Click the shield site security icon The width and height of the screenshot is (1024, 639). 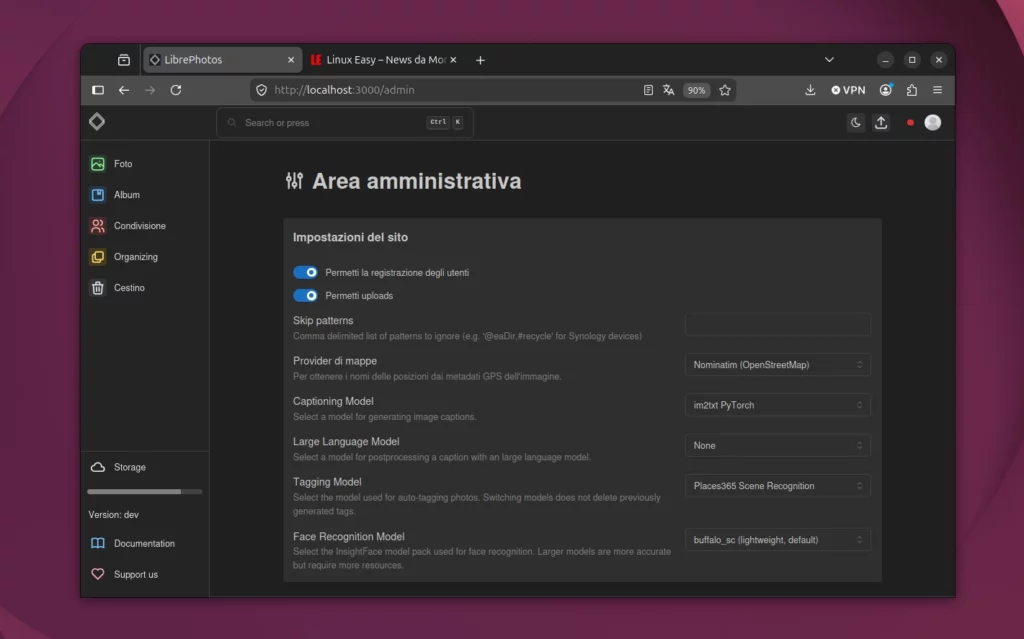click(261, 90)
